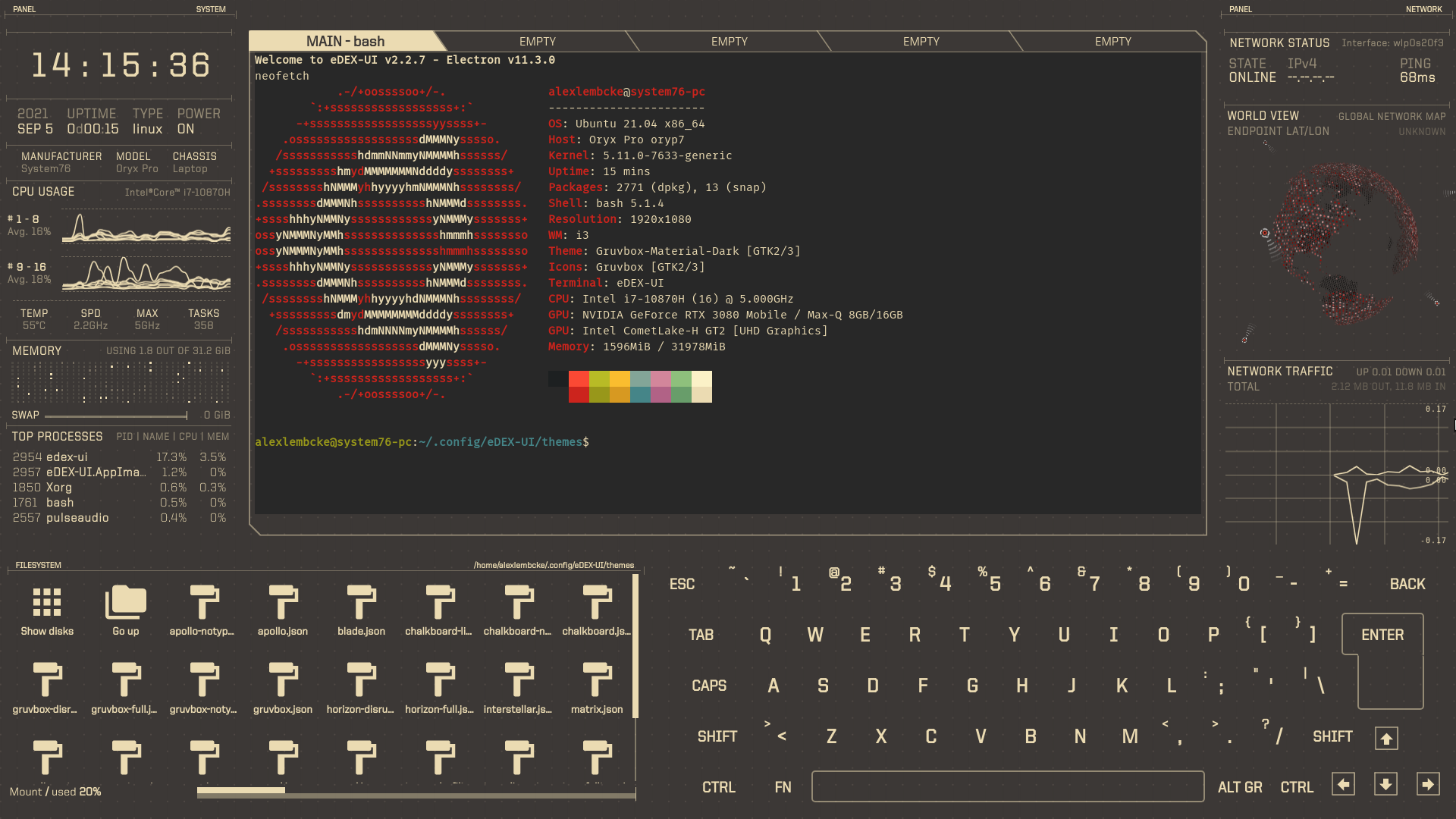This screenshot has height=819, width=1456.
Task: Click the CPU cores 1-8 usage graph
Action: (x=146, y=227)
